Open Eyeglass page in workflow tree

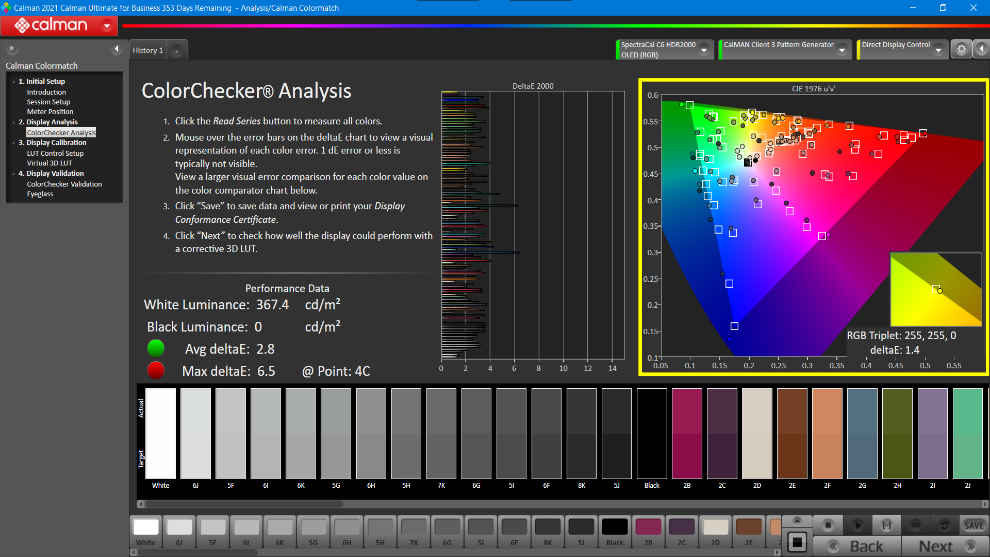pyautogui.click(x=40, y=194)
